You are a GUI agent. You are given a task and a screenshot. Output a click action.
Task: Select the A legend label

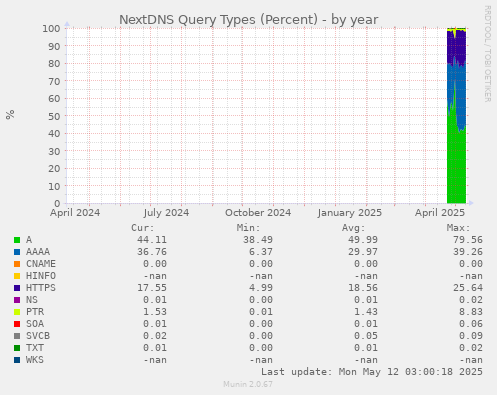tap(29, 240)
